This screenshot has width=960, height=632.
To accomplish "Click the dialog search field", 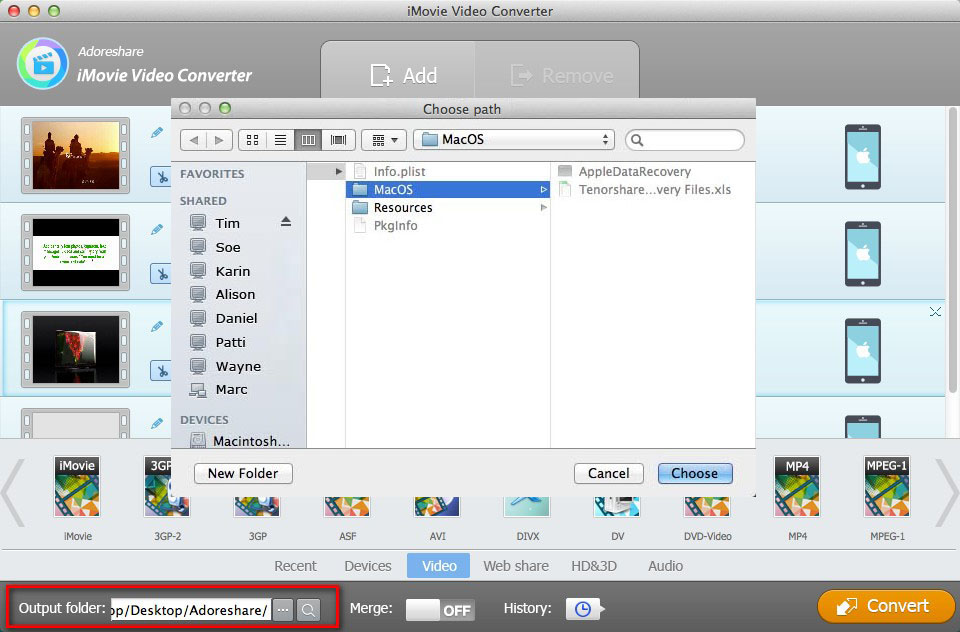I will pos(684,140).
